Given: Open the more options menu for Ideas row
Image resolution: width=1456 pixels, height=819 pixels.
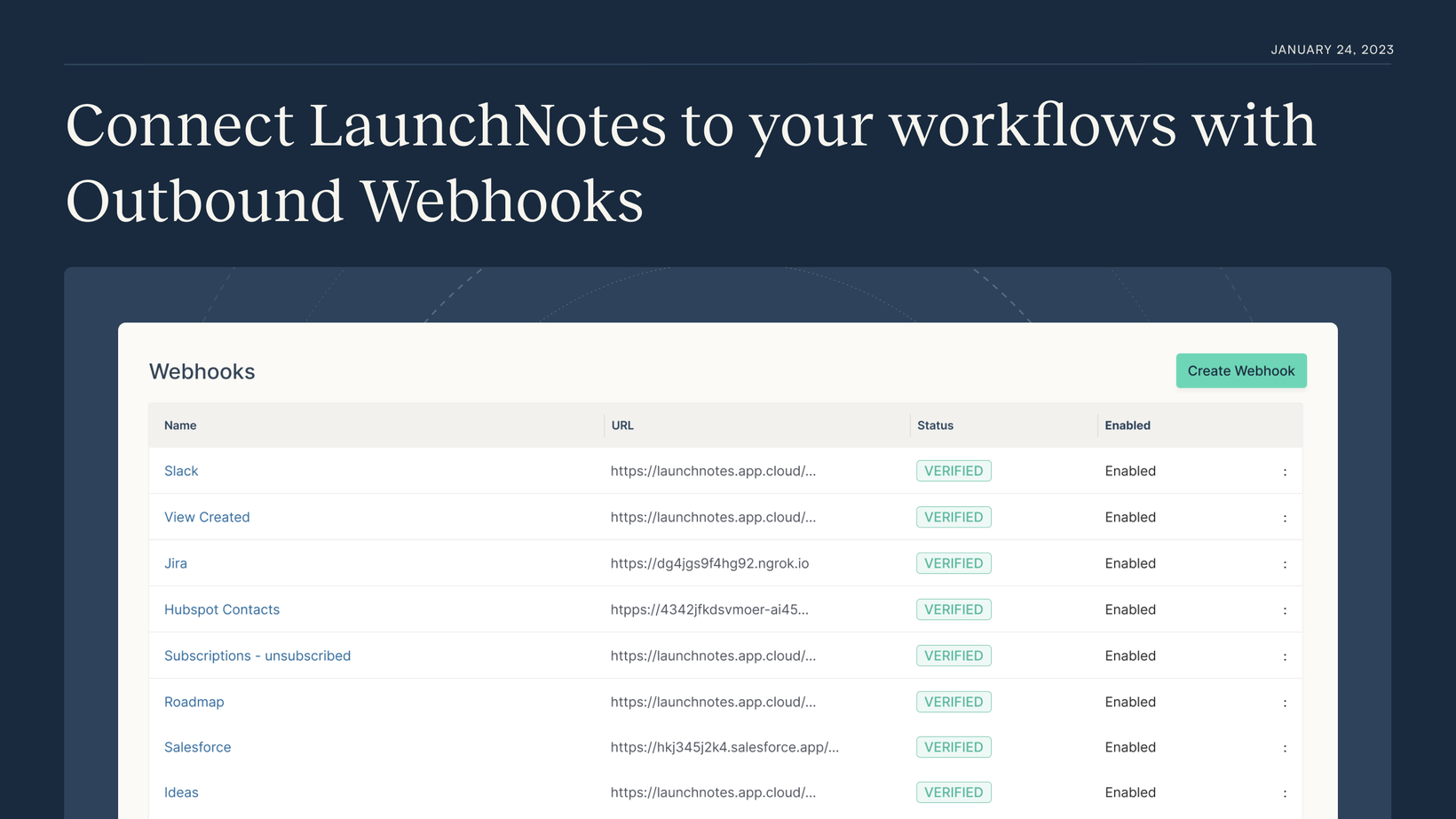Looking at the screenshot, I should (1285, 793).
